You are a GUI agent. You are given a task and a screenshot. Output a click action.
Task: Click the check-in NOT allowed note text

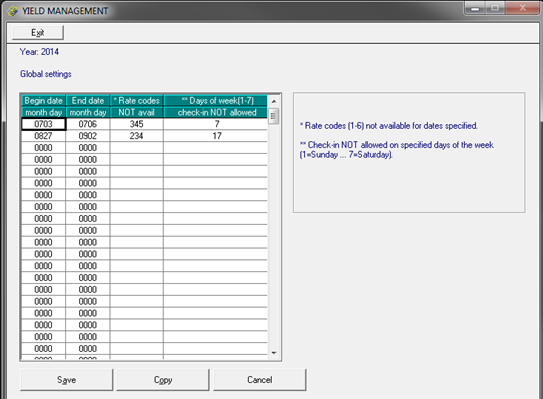tap(397, 150)
